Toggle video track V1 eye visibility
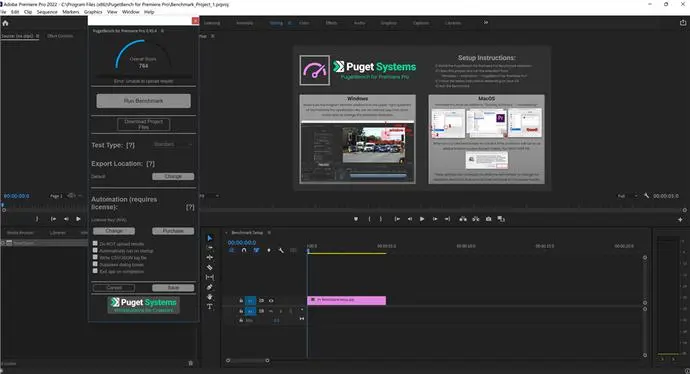The height and width of the screenshot is (374, 690). click(271, 301)
